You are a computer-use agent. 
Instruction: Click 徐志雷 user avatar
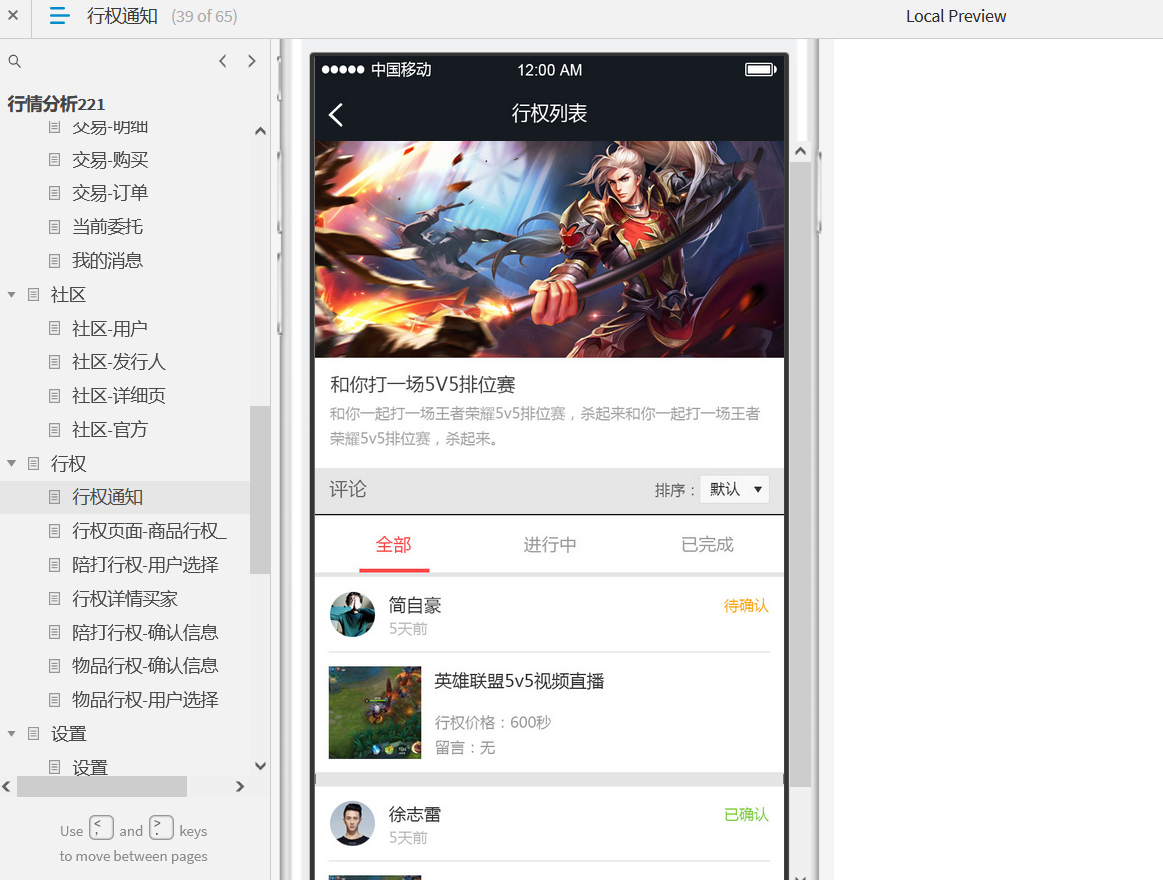352,824
